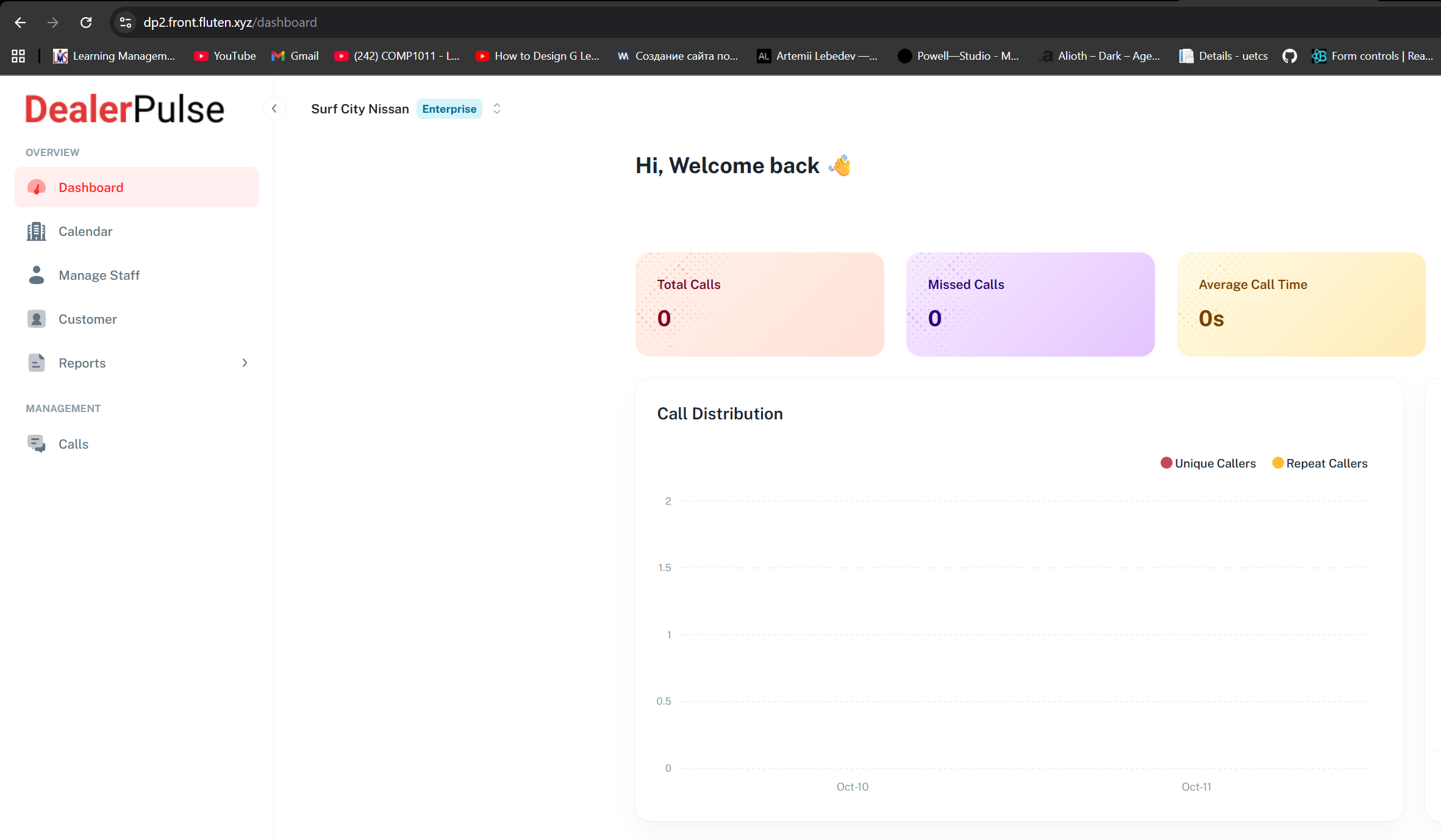The width and height of the screenshot is (1441, 840).
Task: Open the Gmail bookmark
Action: tap(296, 56)
